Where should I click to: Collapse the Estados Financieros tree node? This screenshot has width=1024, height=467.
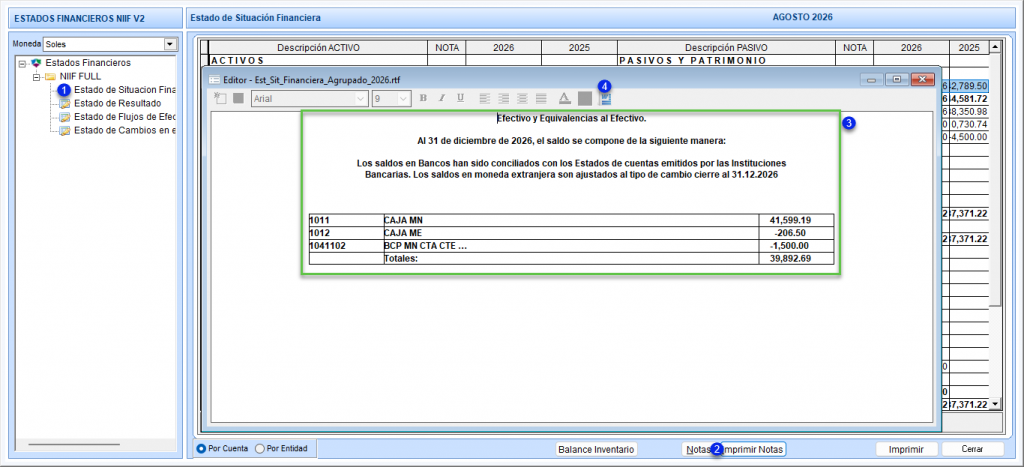coord(23,63)
